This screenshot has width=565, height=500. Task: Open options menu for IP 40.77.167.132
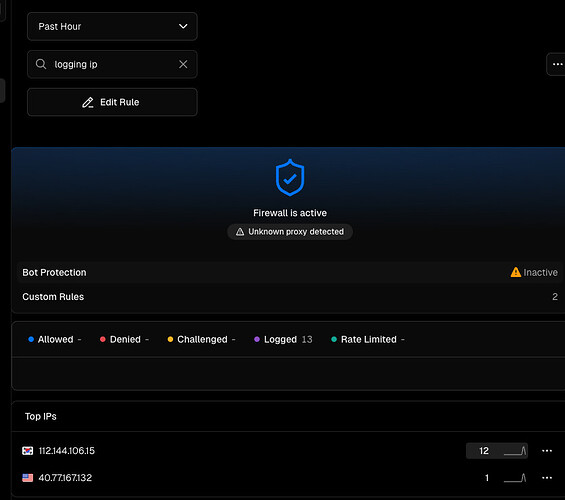tap(547, 478)
